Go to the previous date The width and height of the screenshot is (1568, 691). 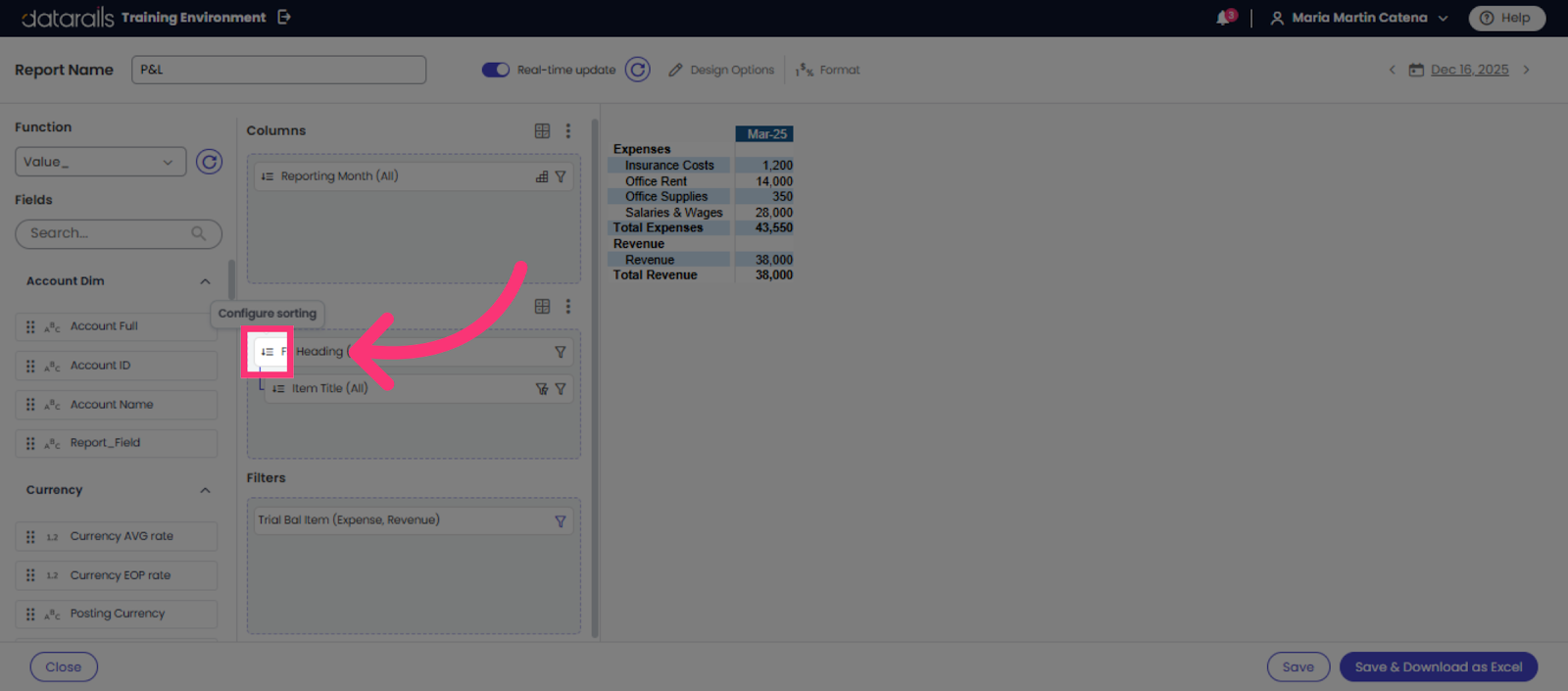1392,70
